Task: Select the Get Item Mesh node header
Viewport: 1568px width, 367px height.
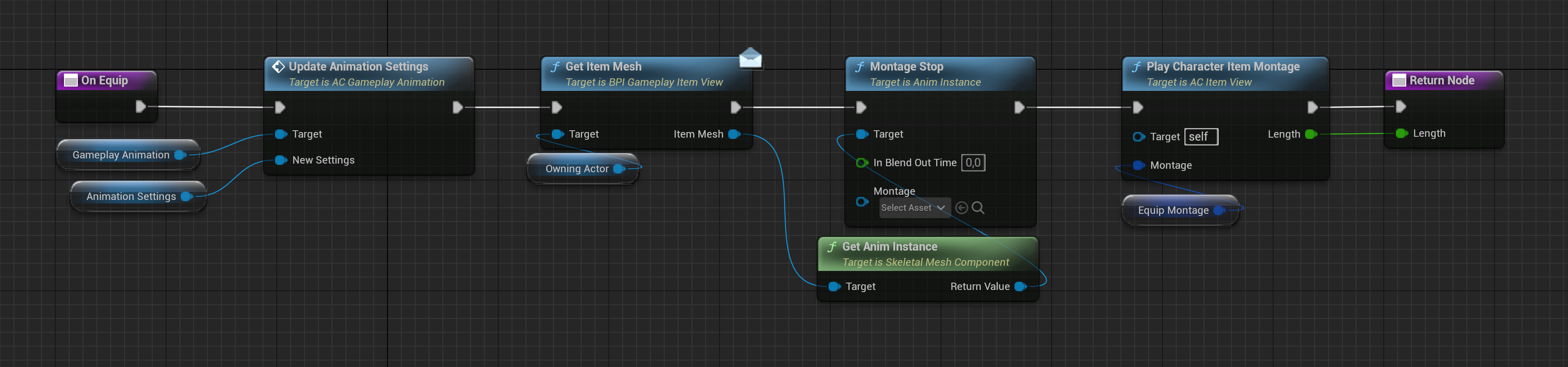Action: tap(646, 74)
